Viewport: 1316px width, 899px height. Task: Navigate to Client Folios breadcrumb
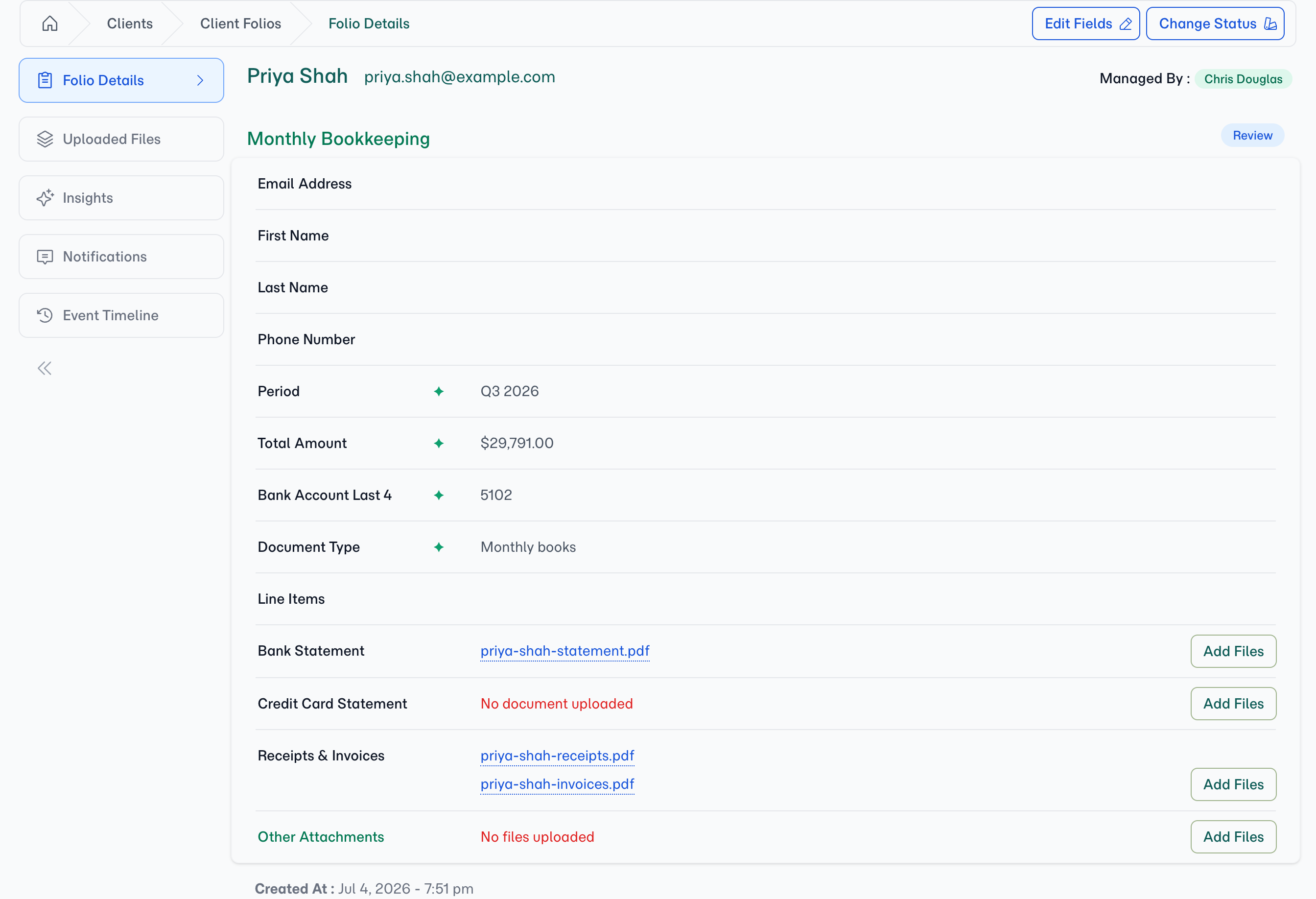pyautogui.click(x=241, y=23)
